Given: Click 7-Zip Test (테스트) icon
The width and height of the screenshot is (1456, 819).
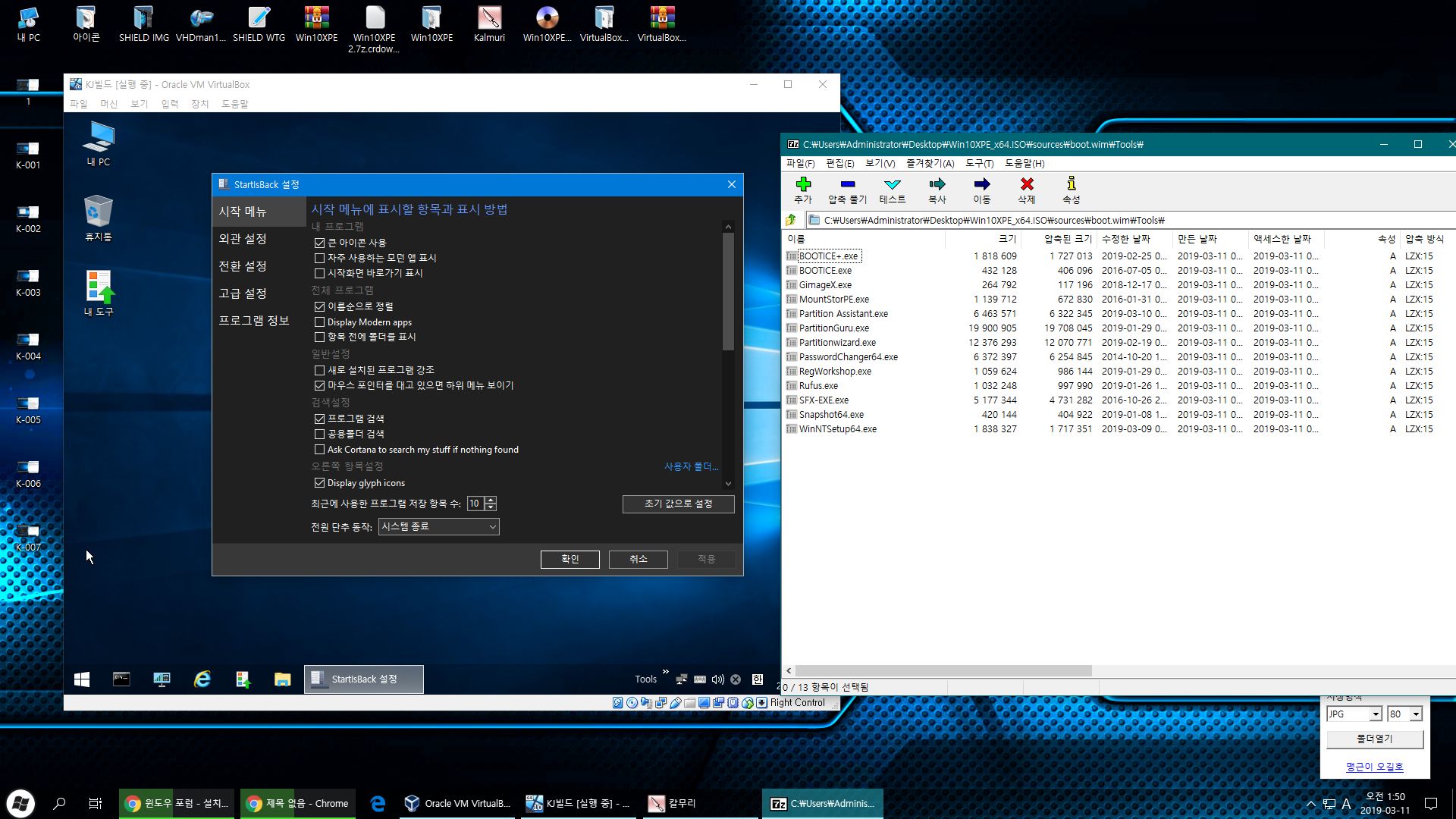Looking at the screenshot, I should click(893, 184).
